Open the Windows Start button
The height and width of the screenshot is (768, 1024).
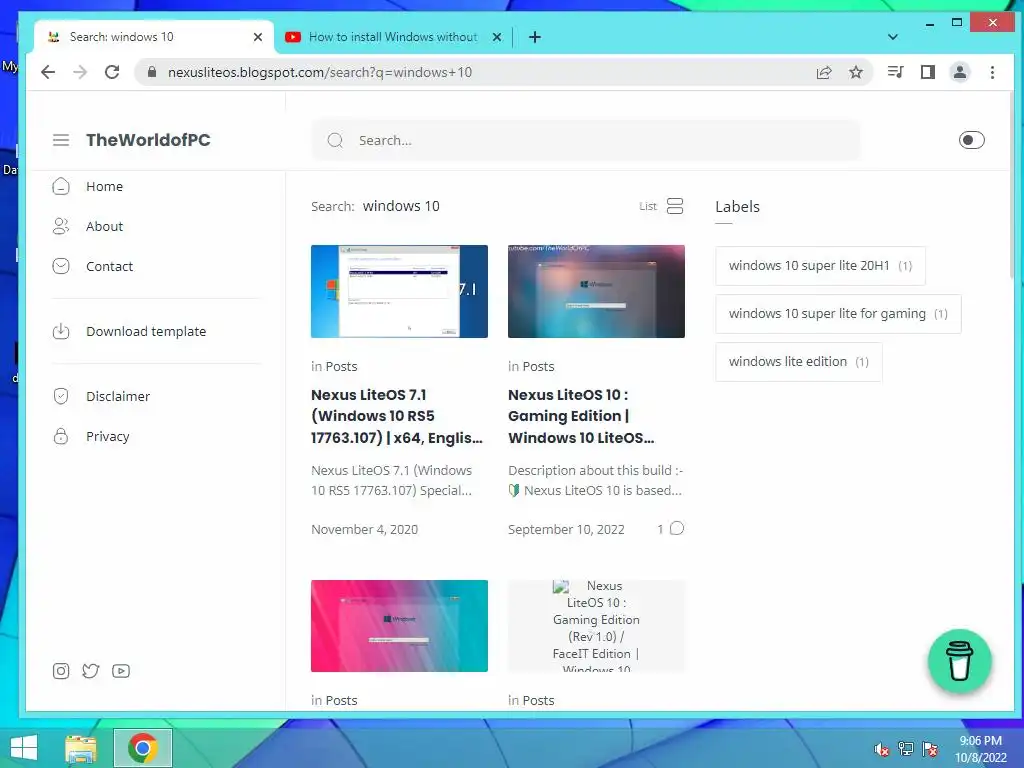click(24, 748)
